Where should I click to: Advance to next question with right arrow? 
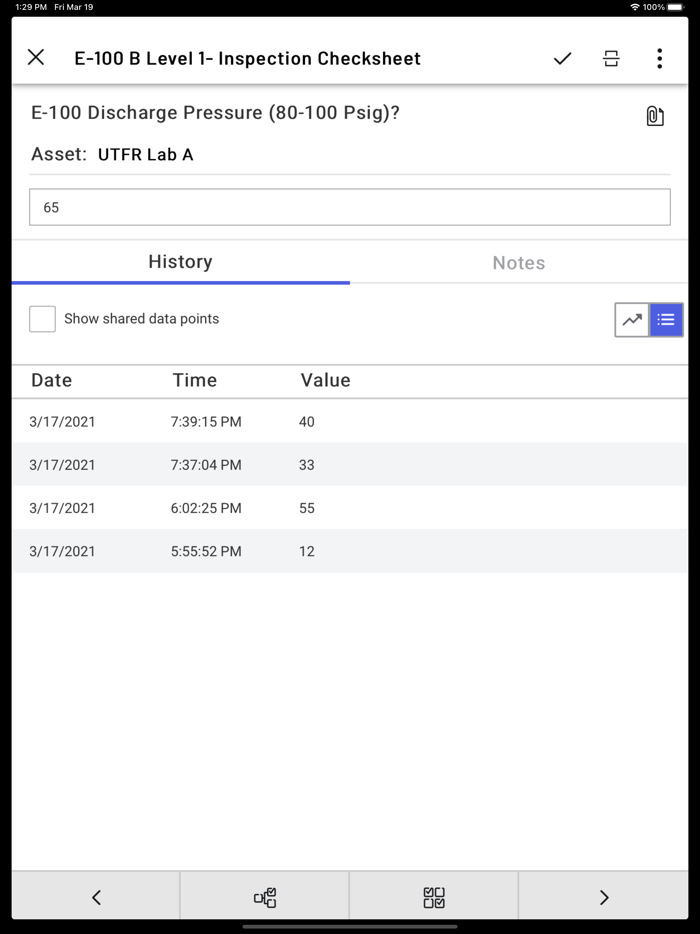[603, 897]
